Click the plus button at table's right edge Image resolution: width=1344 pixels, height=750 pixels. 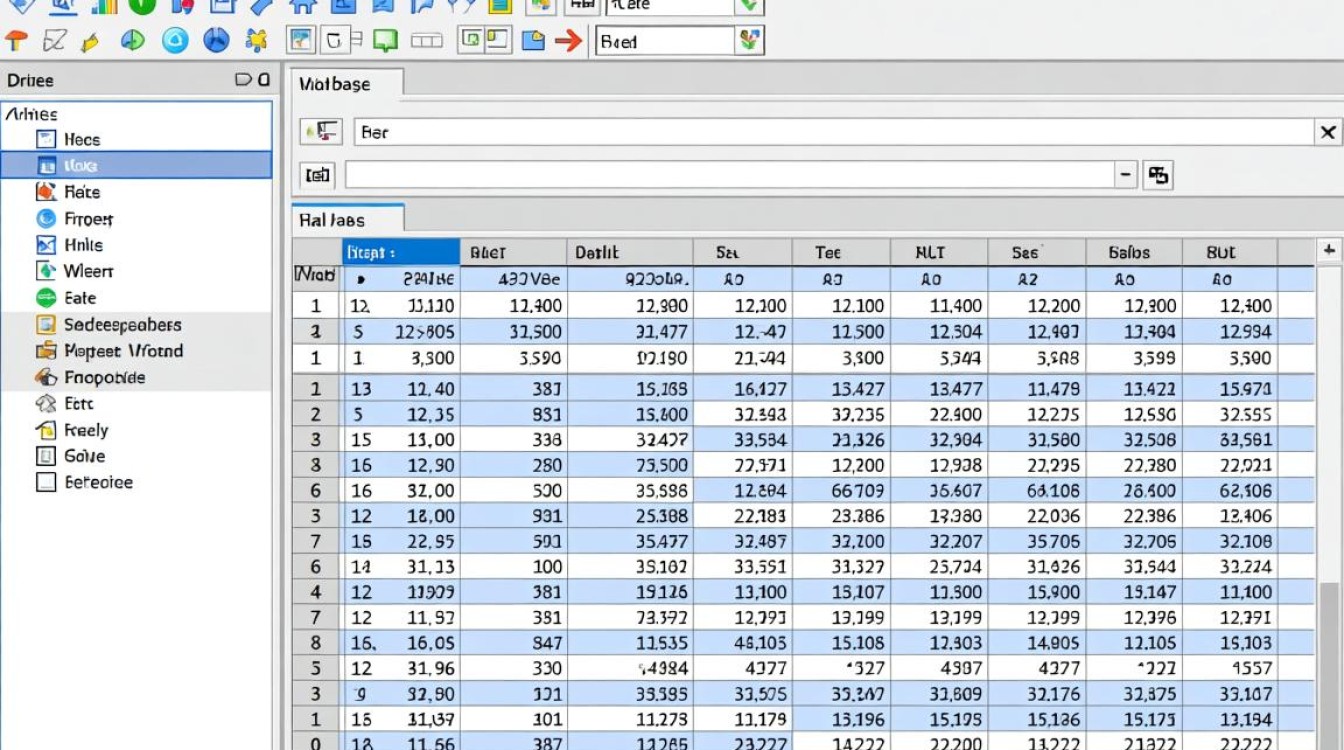(1329, 250)
